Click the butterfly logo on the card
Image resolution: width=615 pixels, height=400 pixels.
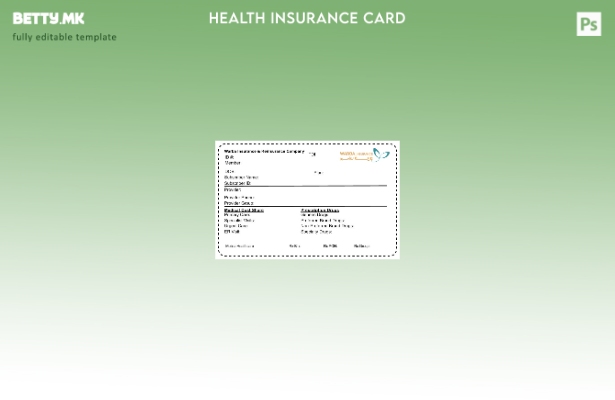(381, 155)
